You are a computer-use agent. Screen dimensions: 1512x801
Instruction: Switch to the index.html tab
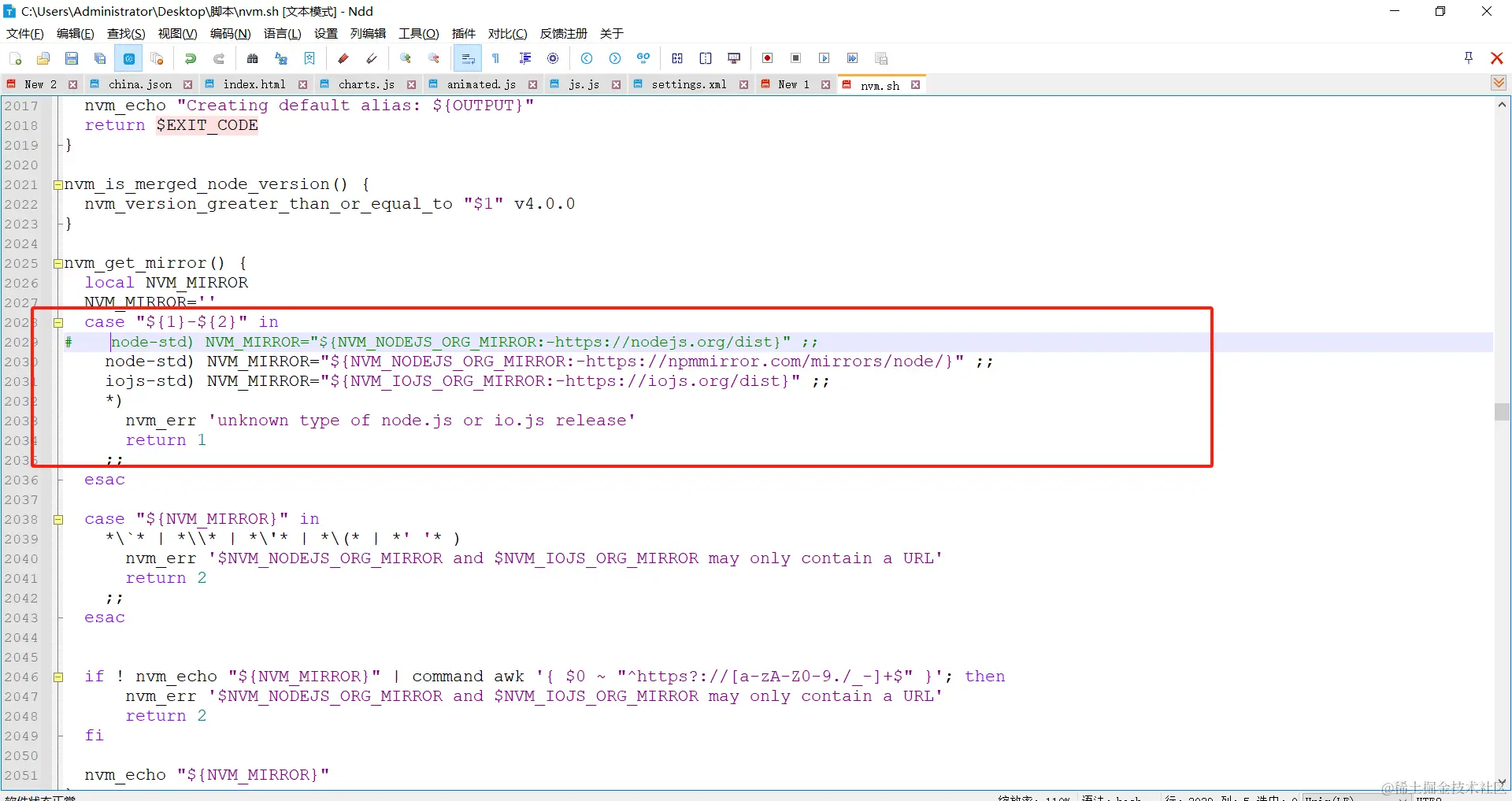coord(254,84)
